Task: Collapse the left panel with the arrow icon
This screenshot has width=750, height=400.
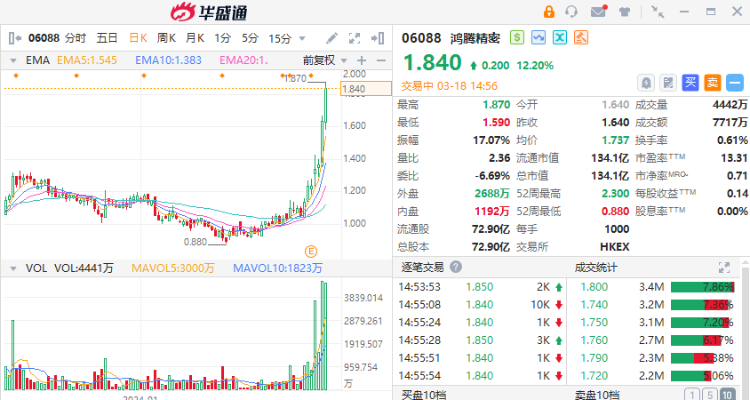Action: coord(15,38)
